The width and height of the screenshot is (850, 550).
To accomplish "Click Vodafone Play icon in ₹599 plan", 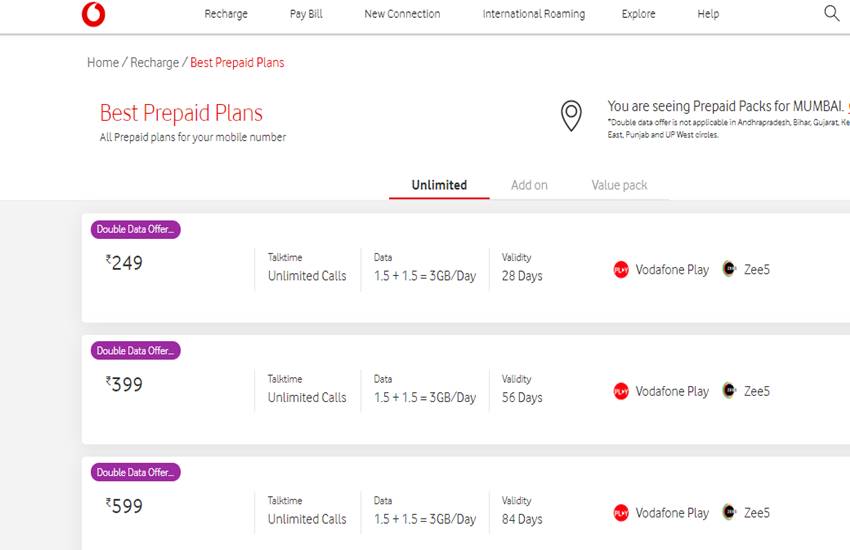I will pyautogui.click(x=621, y=513).
